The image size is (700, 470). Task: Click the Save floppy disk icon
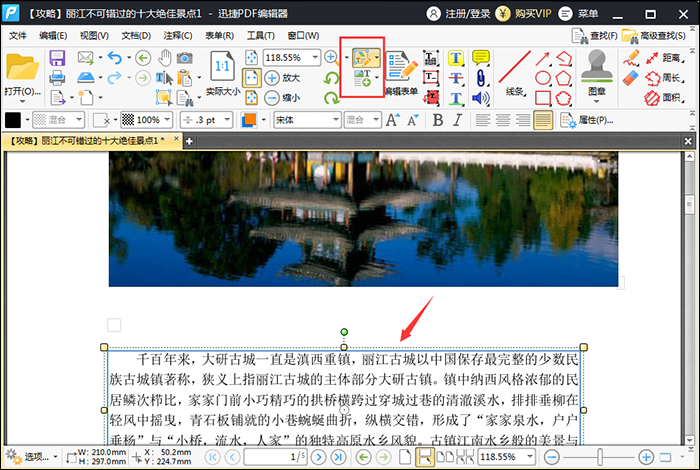point(57,58)
